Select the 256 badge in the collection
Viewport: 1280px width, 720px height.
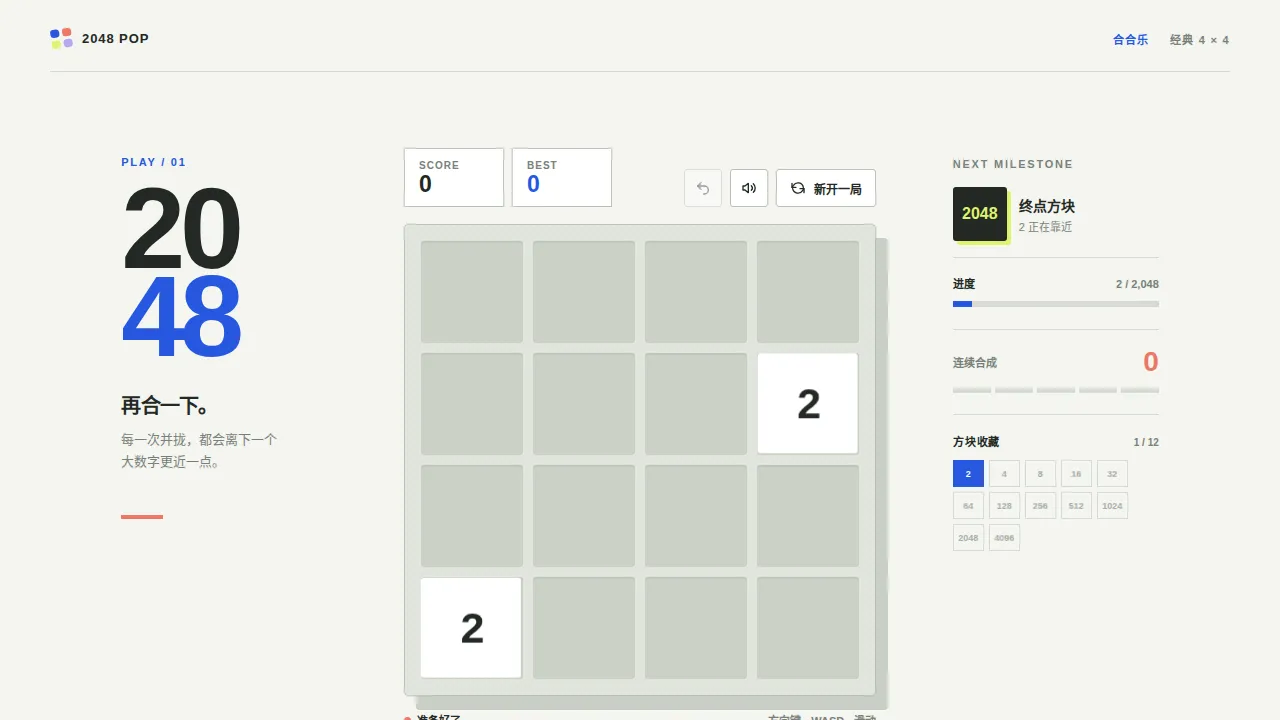(x=1041, y=506)
